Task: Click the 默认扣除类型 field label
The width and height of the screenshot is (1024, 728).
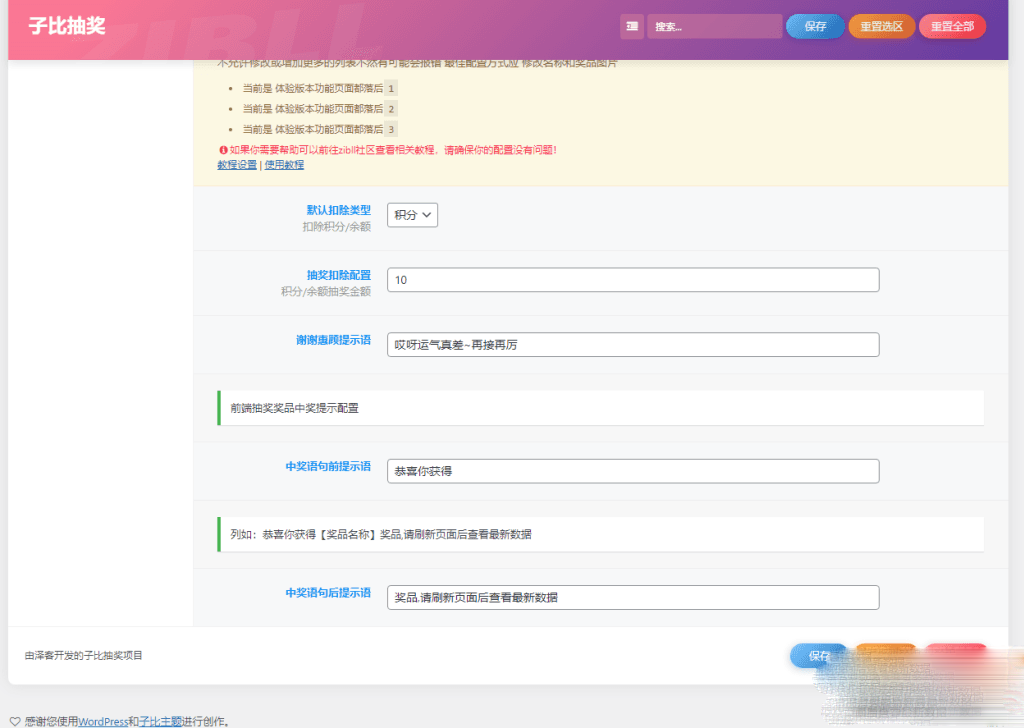Action: 338,210
